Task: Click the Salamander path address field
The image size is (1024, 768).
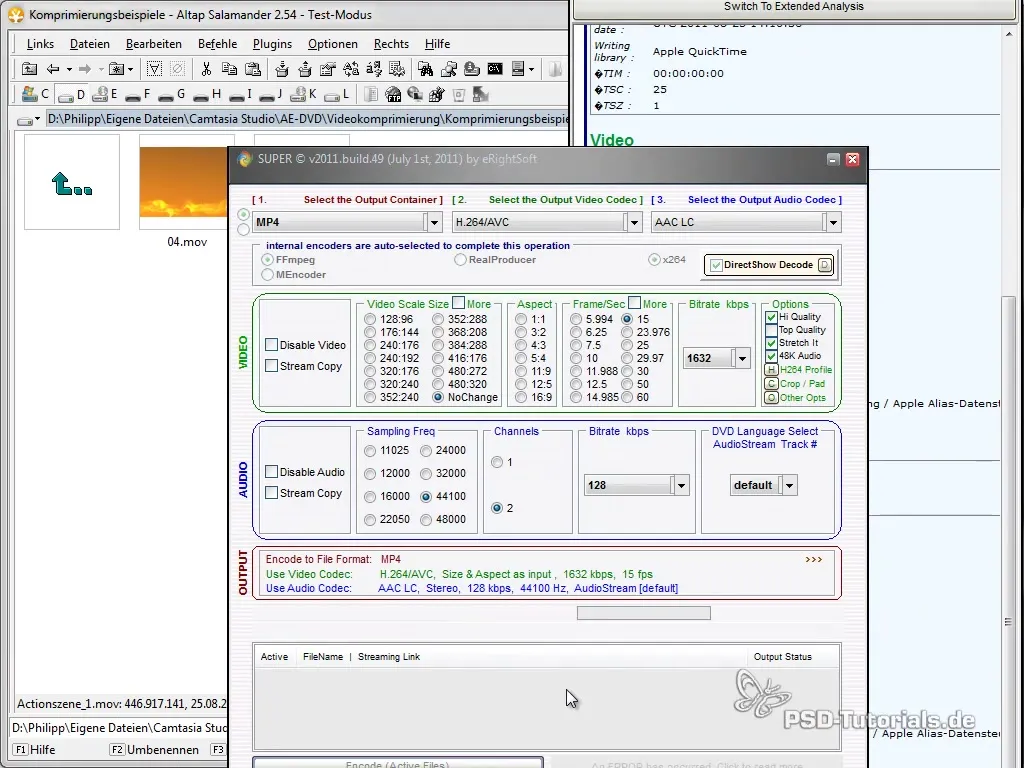Action: (x=307, y=120)
